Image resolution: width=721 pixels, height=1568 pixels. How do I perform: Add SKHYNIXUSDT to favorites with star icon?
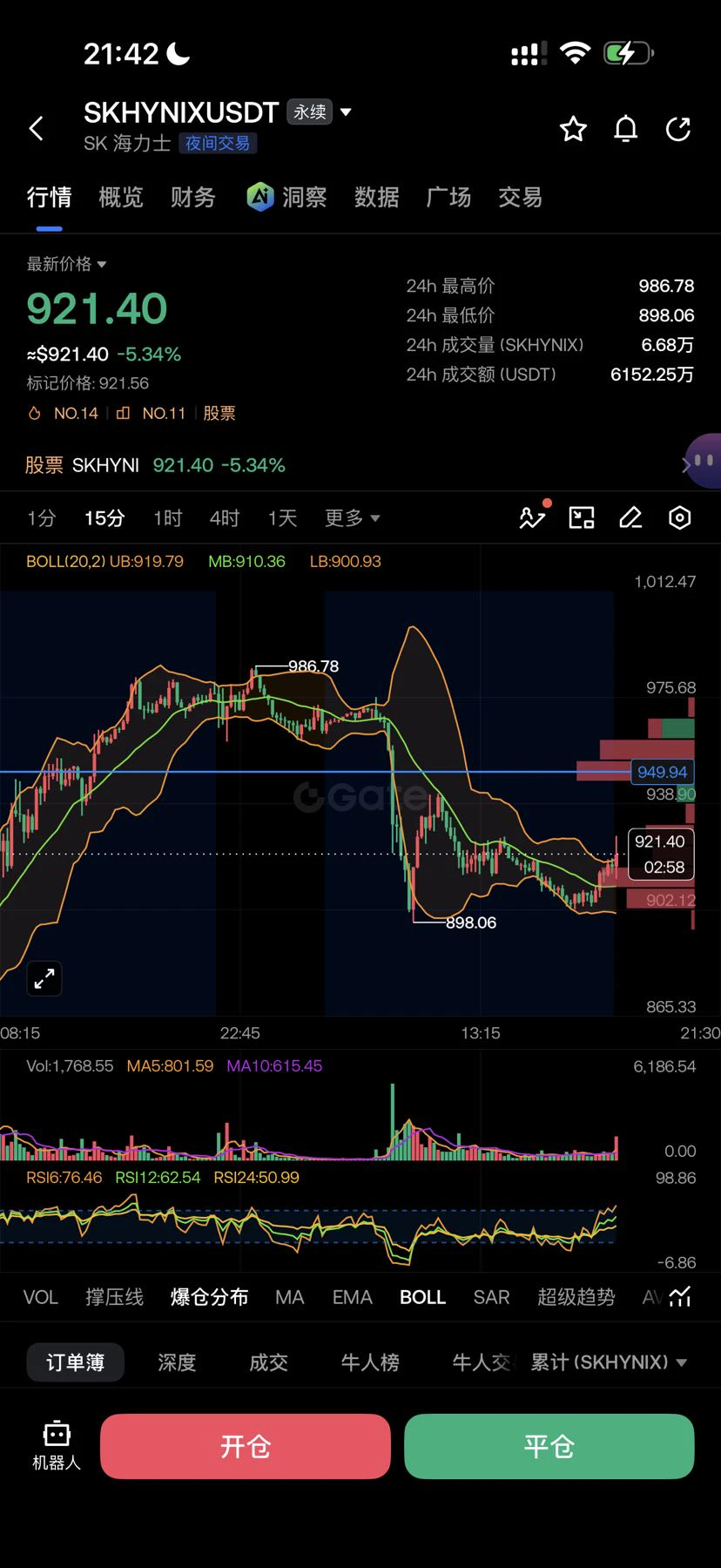(573, 129)
